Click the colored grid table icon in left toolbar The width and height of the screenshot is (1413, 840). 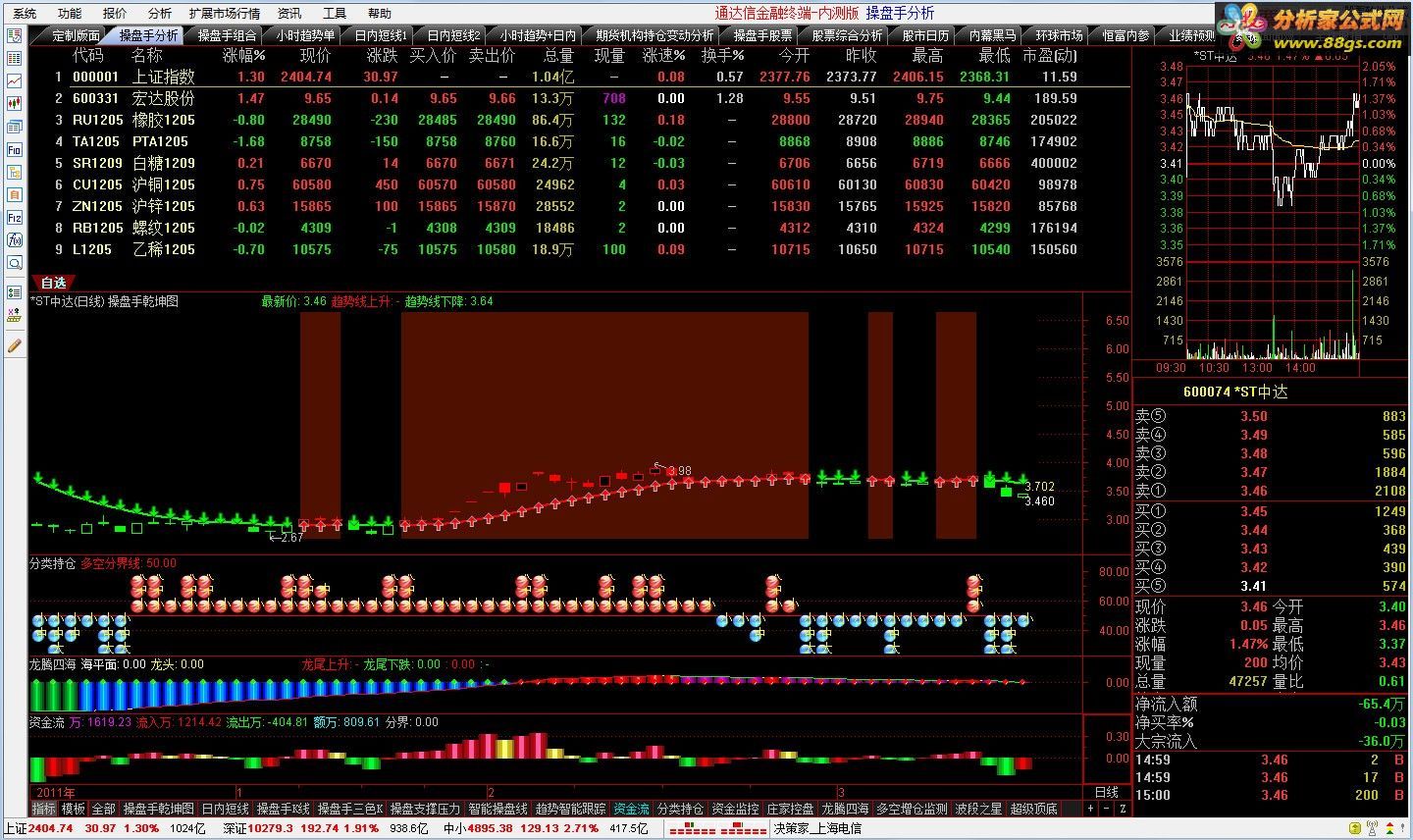(14, 59)
